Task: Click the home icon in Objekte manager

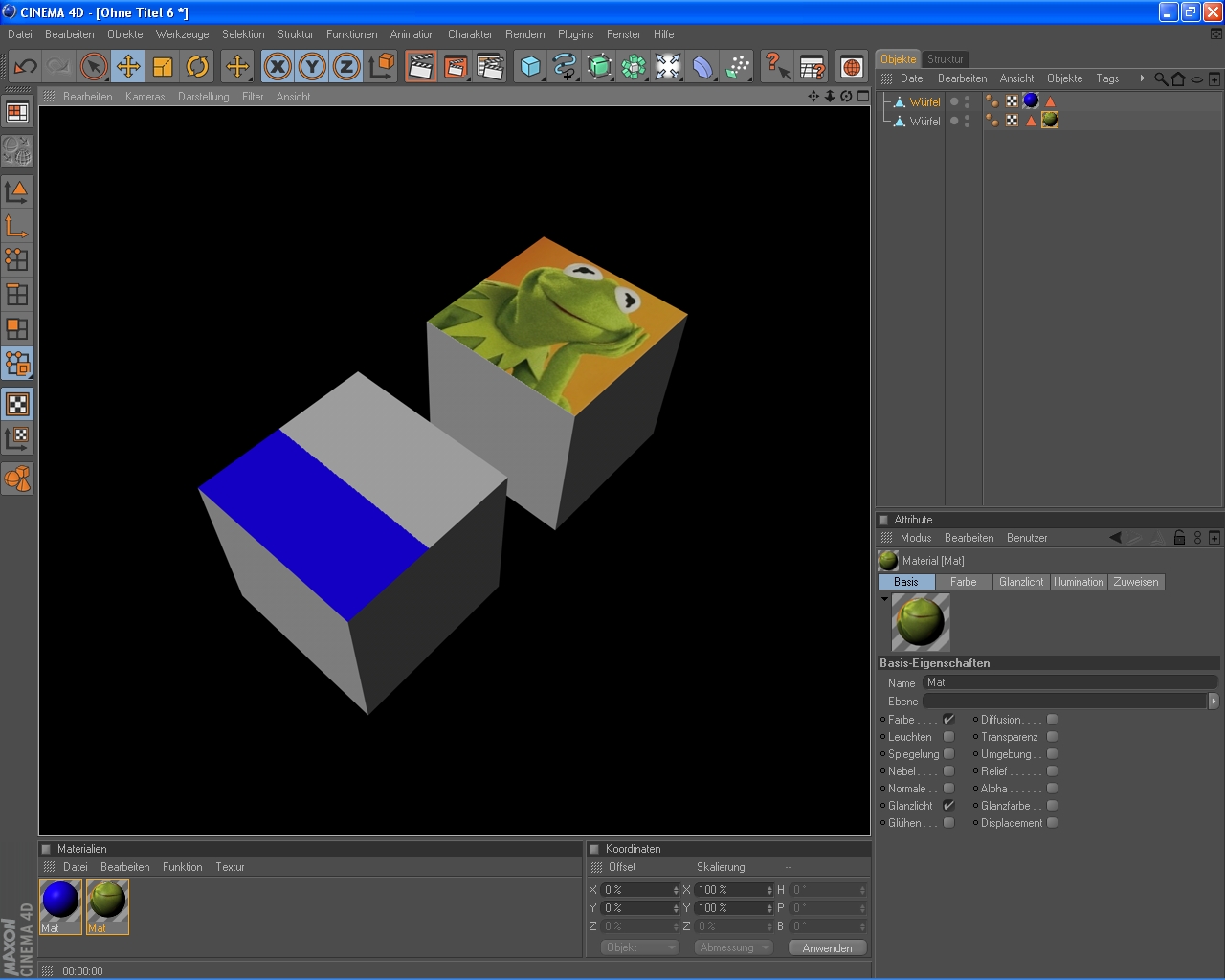Action: coord(1178,78)
